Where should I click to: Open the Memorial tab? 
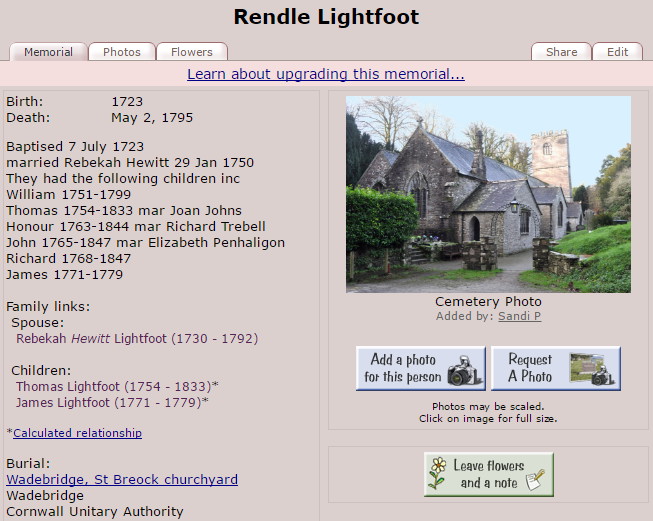[x=48, y=52]
